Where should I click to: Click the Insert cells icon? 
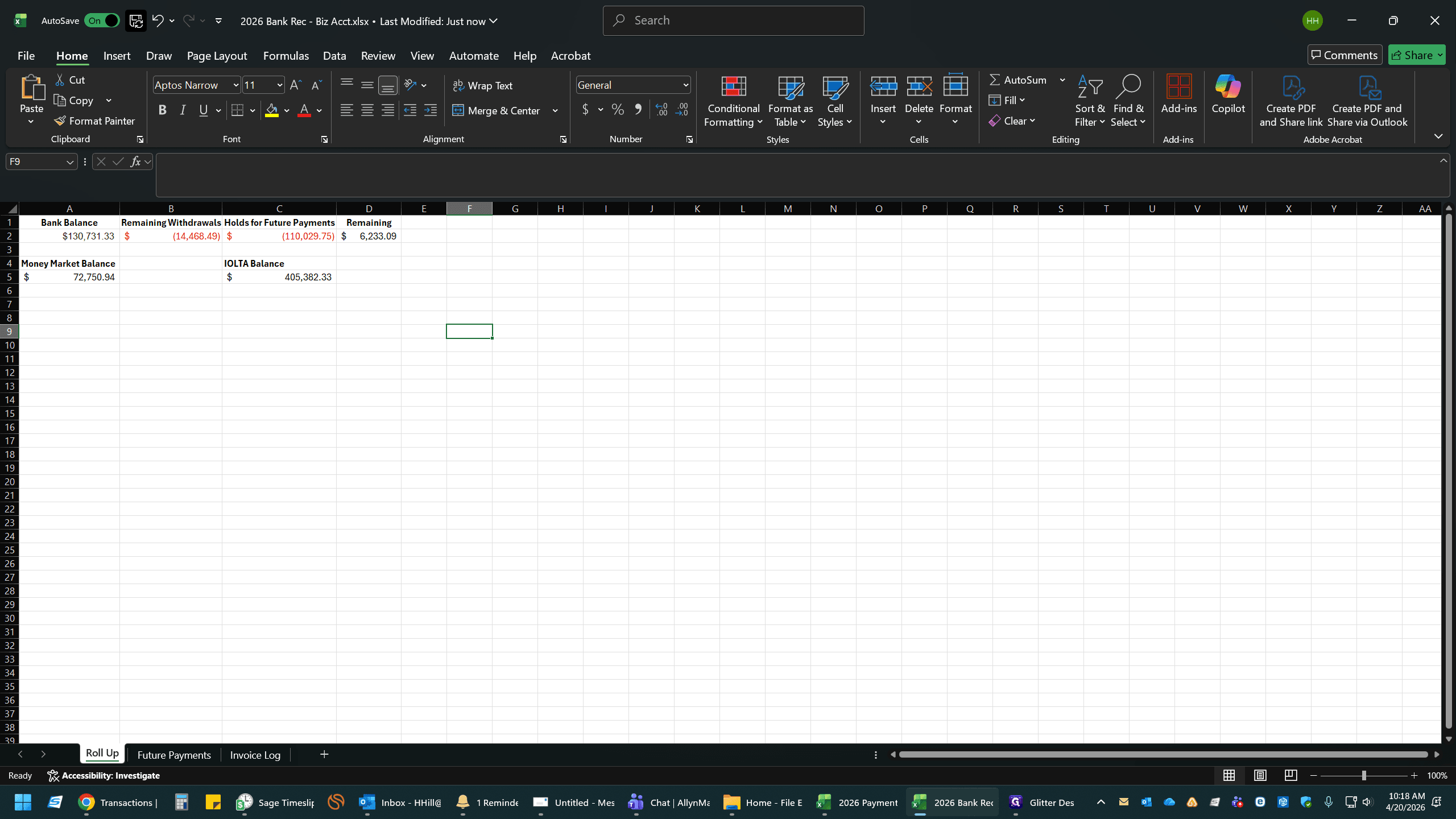click(883, 86)
